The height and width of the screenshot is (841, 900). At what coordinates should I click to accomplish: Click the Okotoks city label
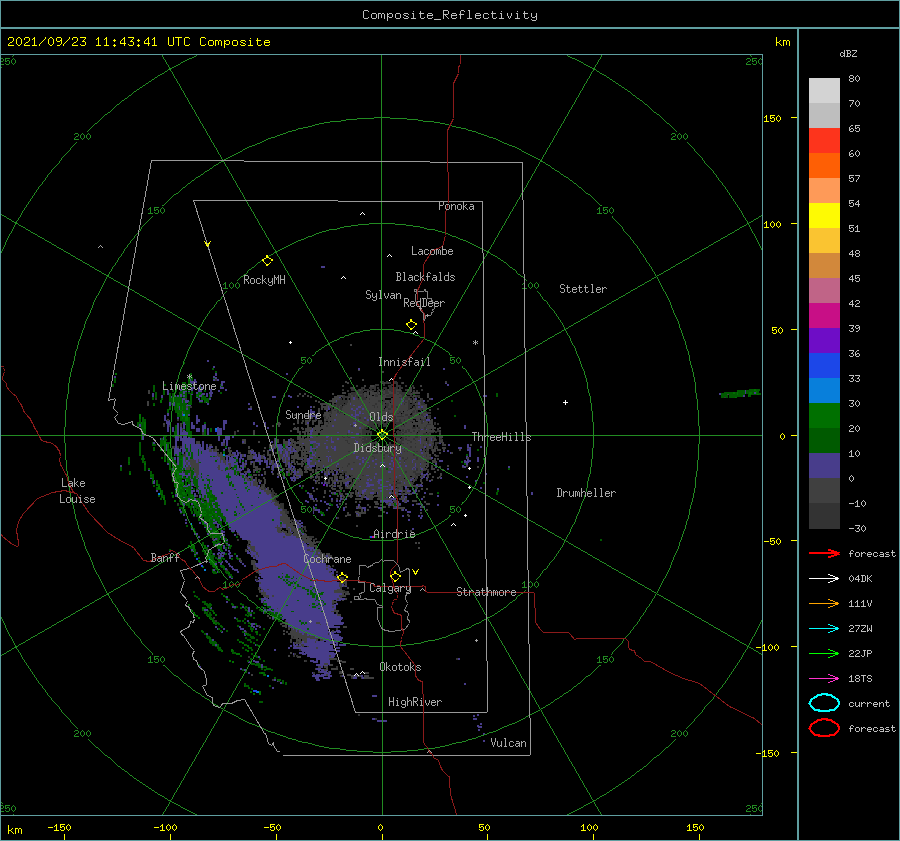coord(400,667)
